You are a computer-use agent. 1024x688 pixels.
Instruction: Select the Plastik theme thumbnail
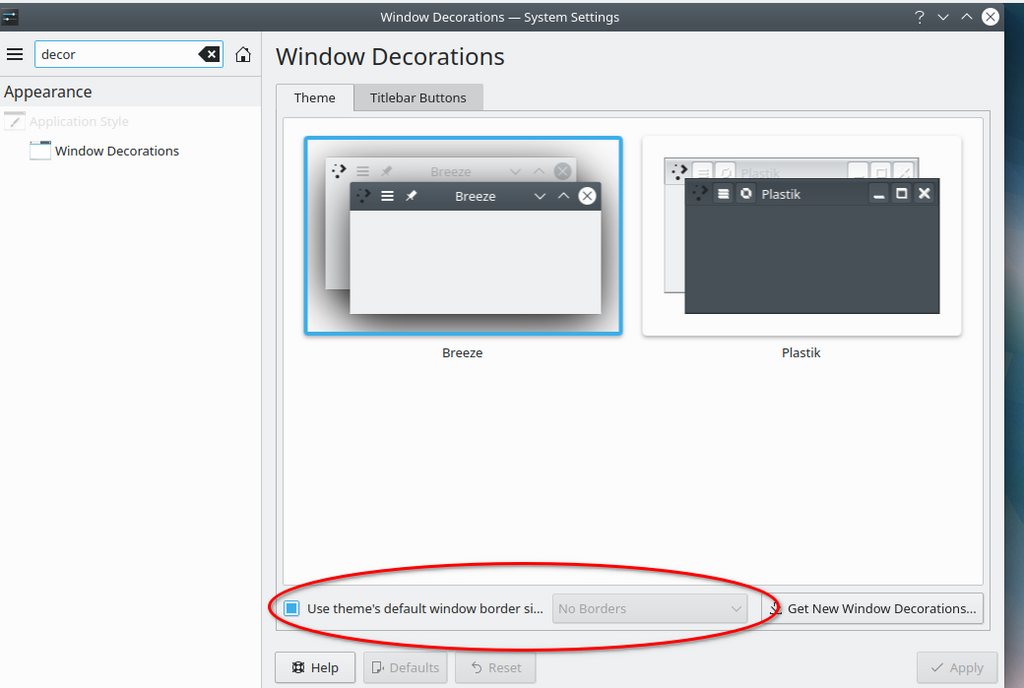pos(801,236)
